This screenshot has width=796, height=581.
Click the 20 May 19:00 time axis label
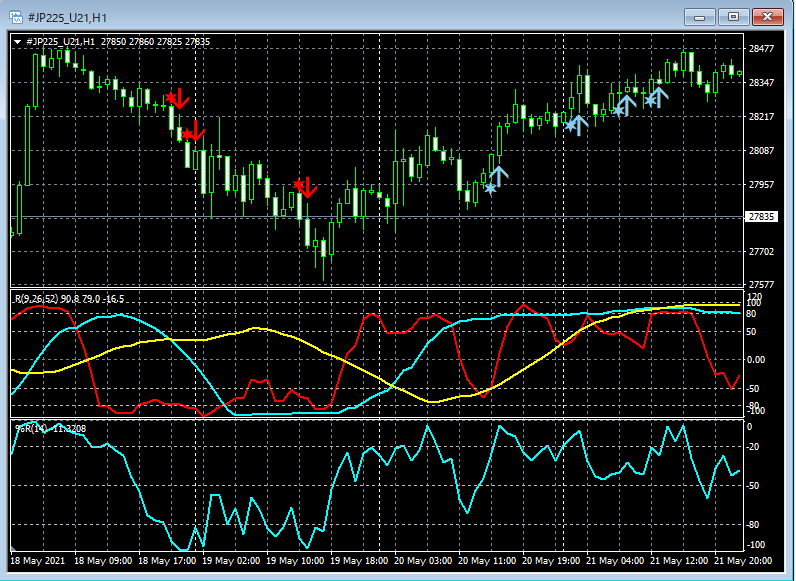pyautogui.click(x=551, y=561)
